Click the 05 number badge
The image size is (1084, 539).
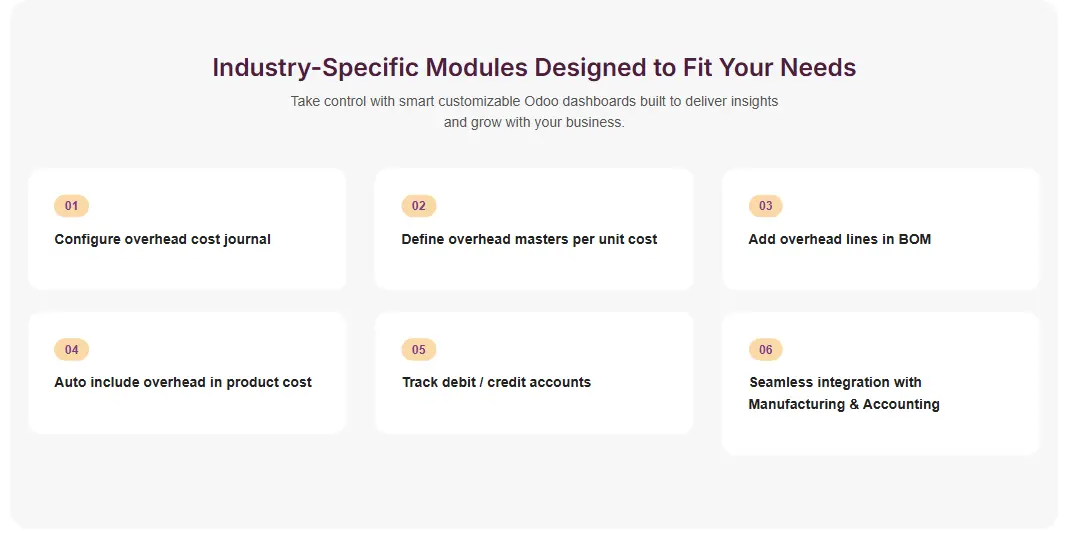coord(418,349)
